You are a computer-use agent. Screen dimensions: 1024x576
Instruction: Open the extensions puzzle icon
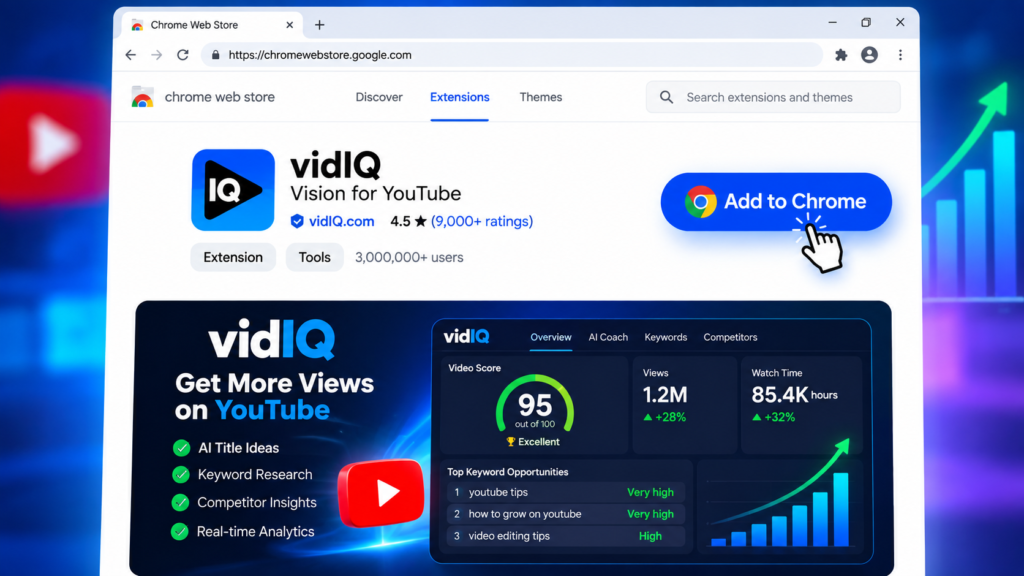(841, 55)
